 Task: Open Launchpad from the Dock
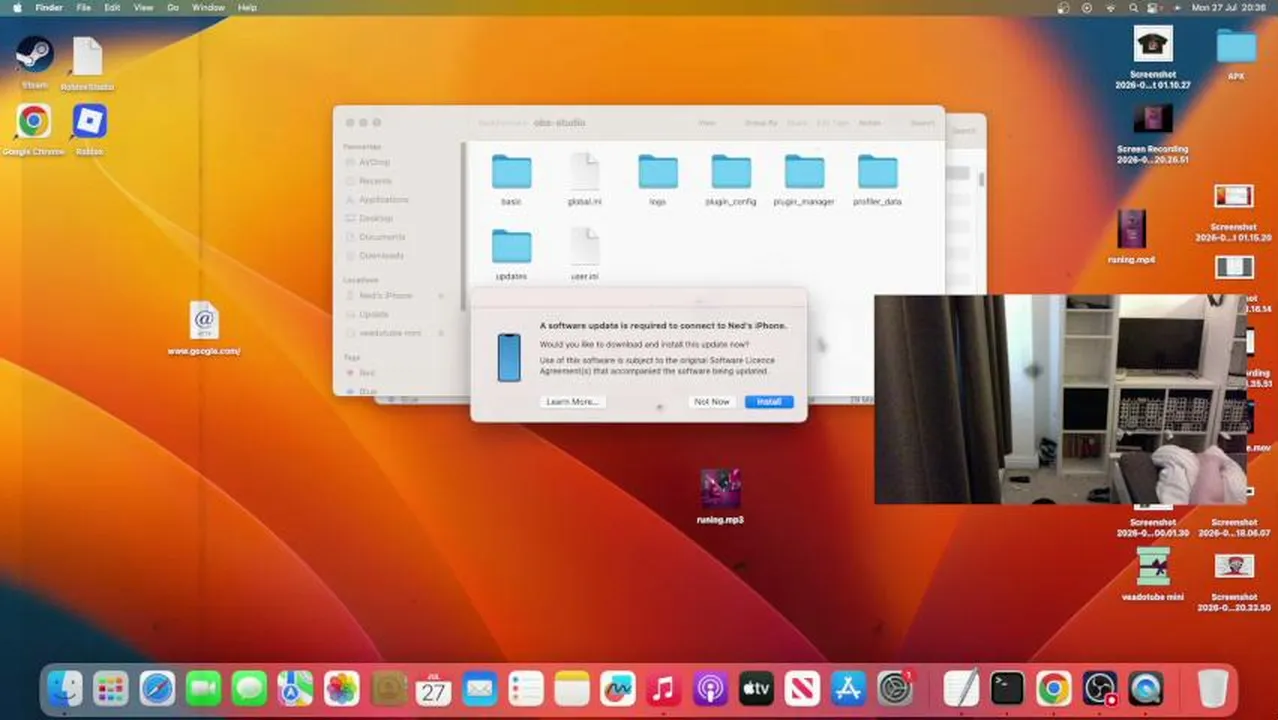111,688
